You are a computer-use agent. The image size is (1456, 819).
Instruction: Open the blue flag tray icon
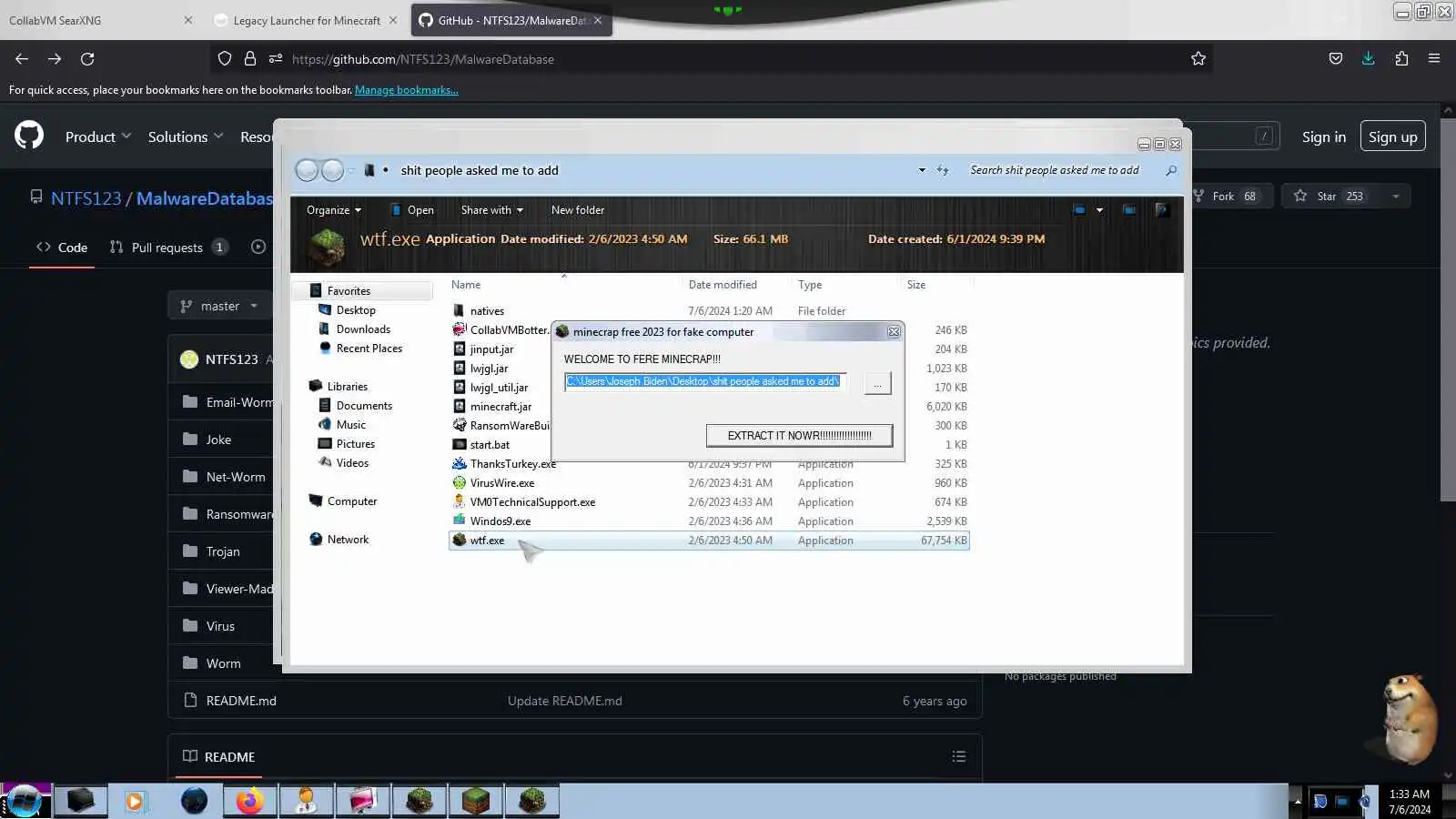pos(1320,802)
